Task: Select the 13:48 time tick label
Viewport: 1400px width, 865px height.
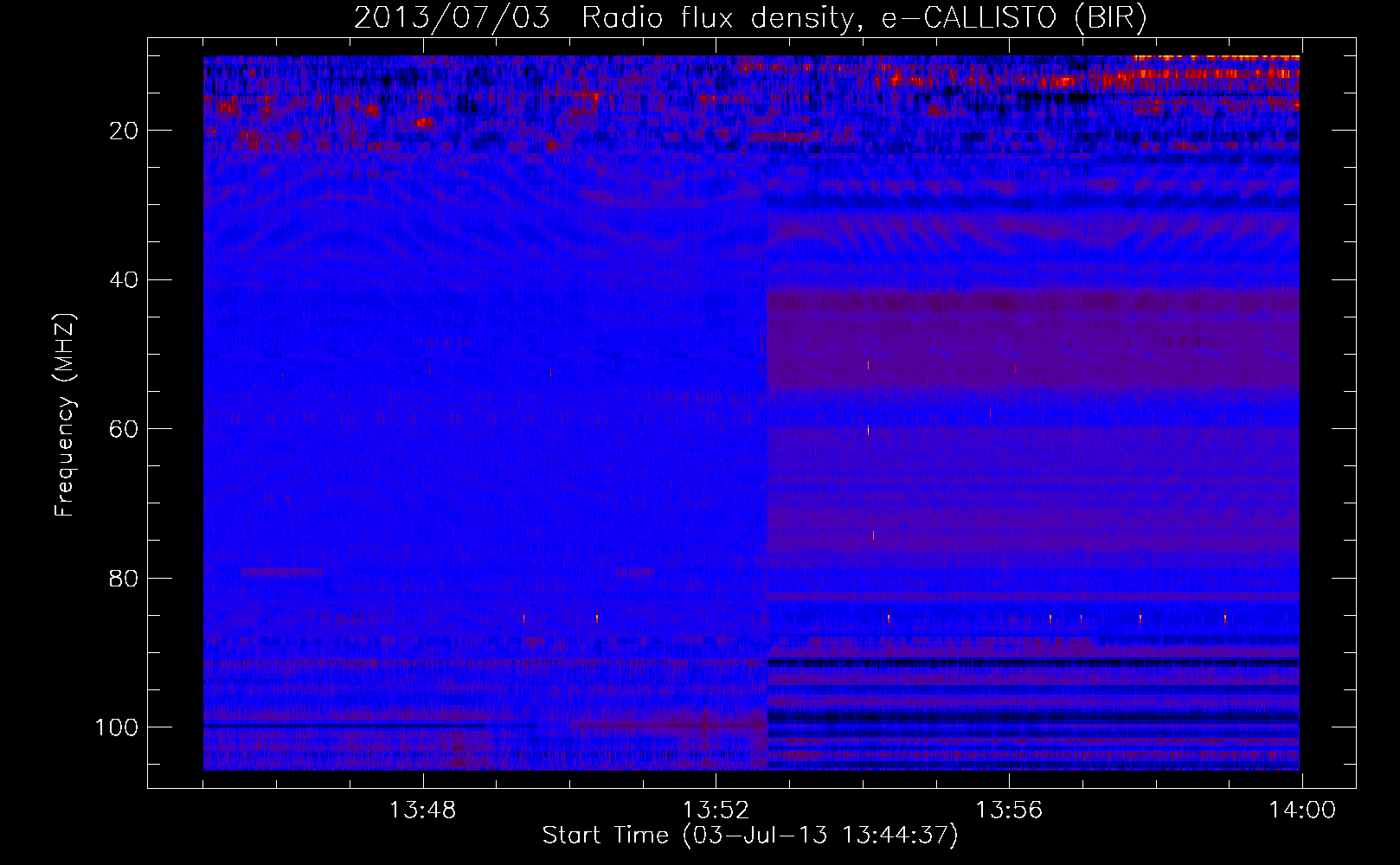Action: 422,811
